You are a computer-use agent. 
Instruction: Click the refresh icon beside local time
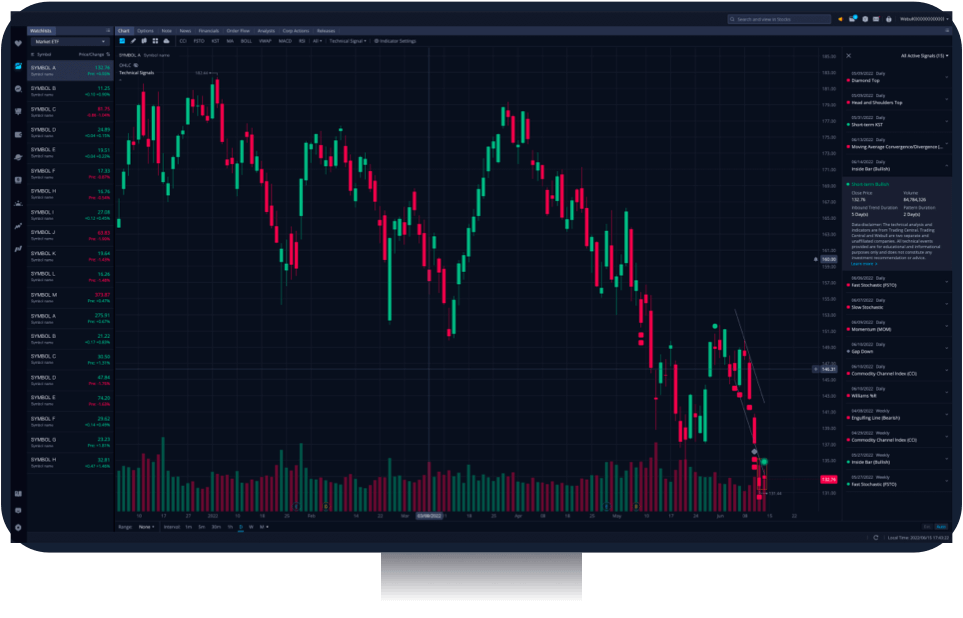click(875, 537)
